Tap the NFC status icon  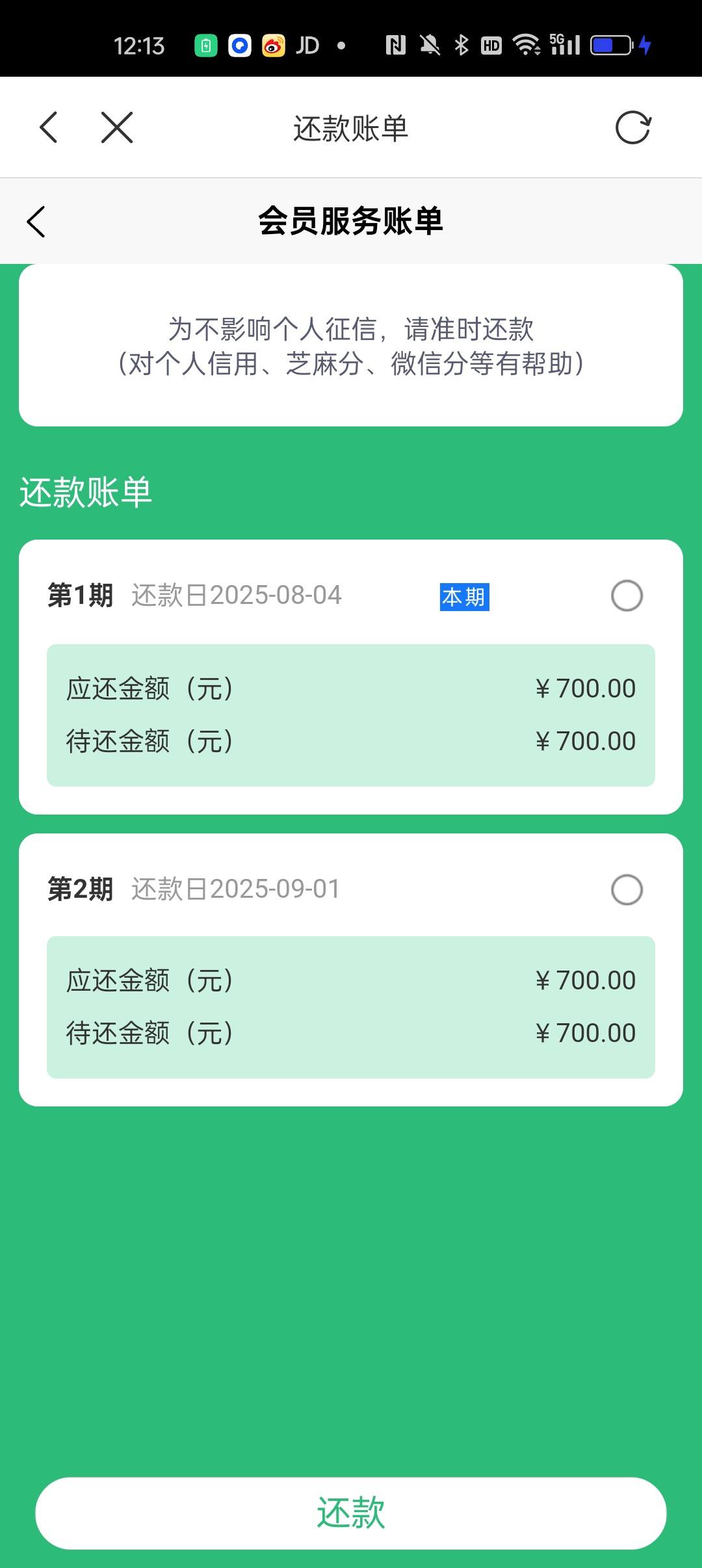395,45
